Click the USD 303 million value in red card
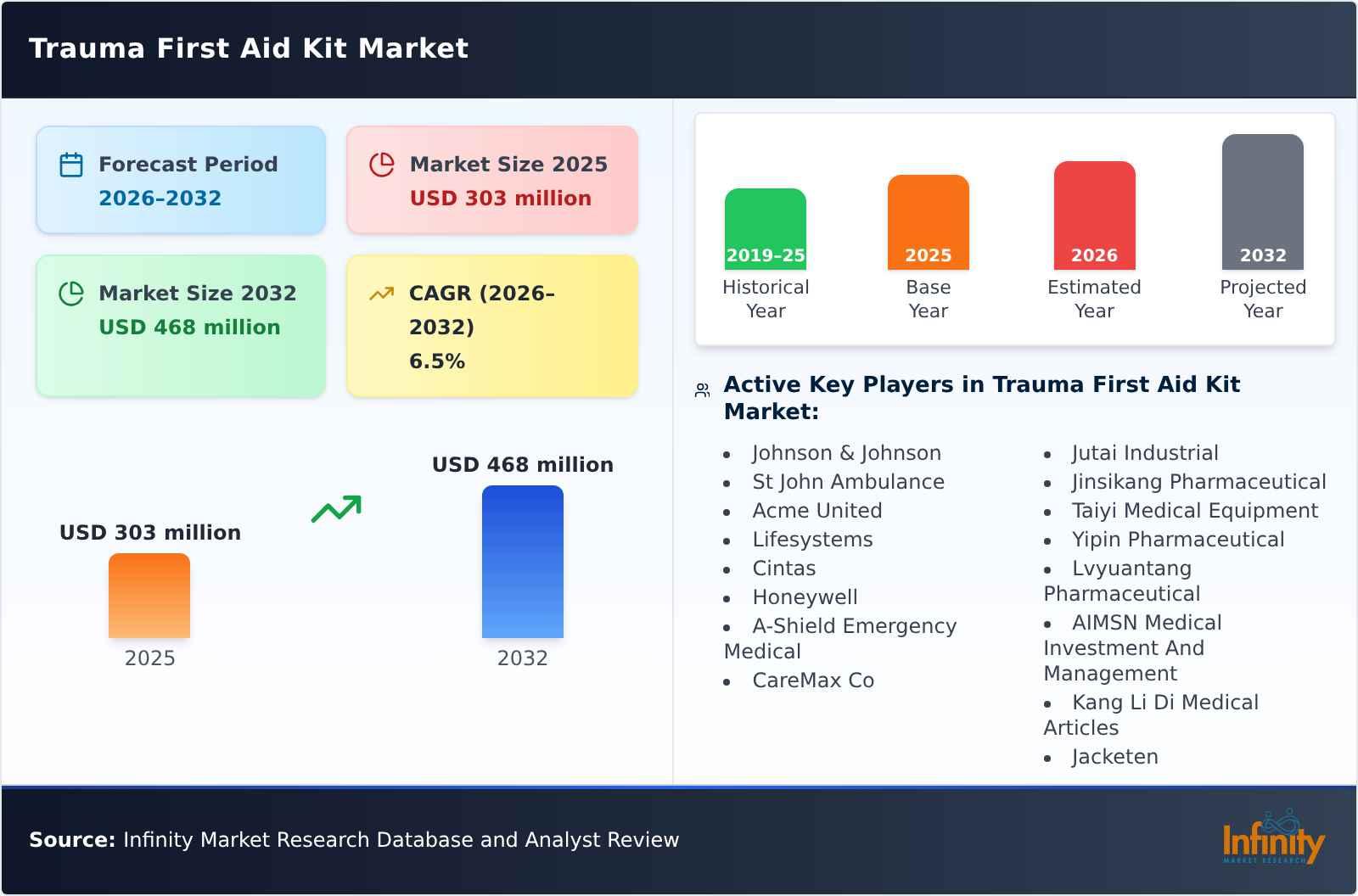 pos(501,199)
